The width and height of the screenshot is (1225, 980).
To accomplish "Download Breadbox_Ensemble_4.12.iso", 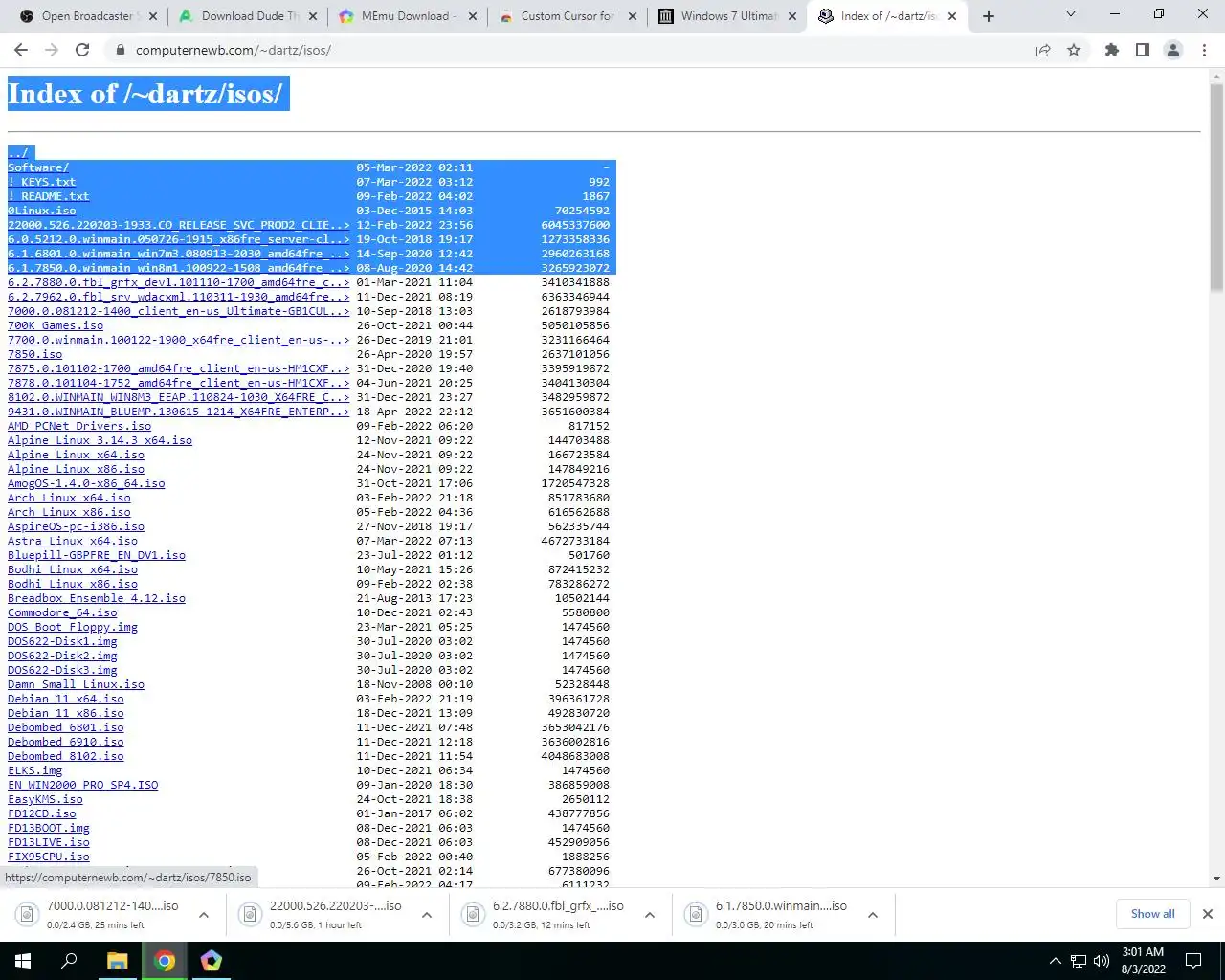I will (97, 598).
